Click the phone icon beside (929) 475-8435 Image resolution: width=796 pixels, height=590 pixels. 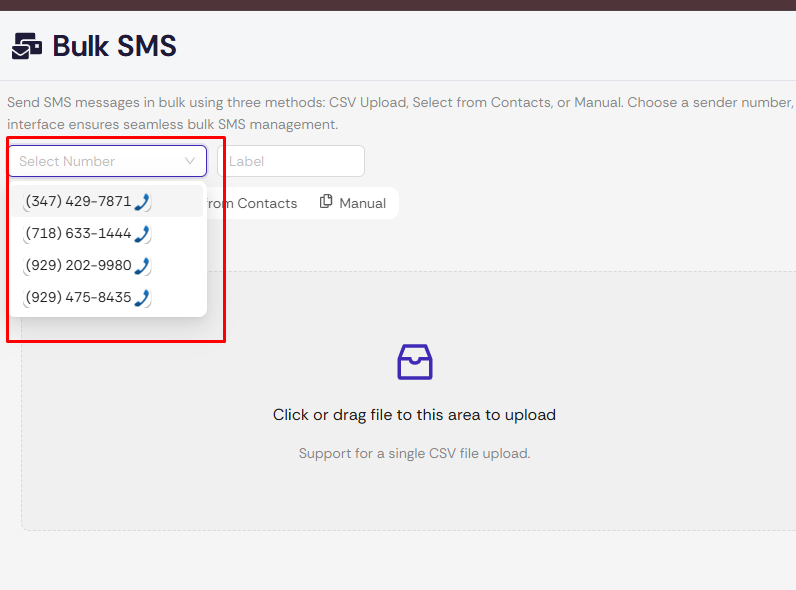142,298
